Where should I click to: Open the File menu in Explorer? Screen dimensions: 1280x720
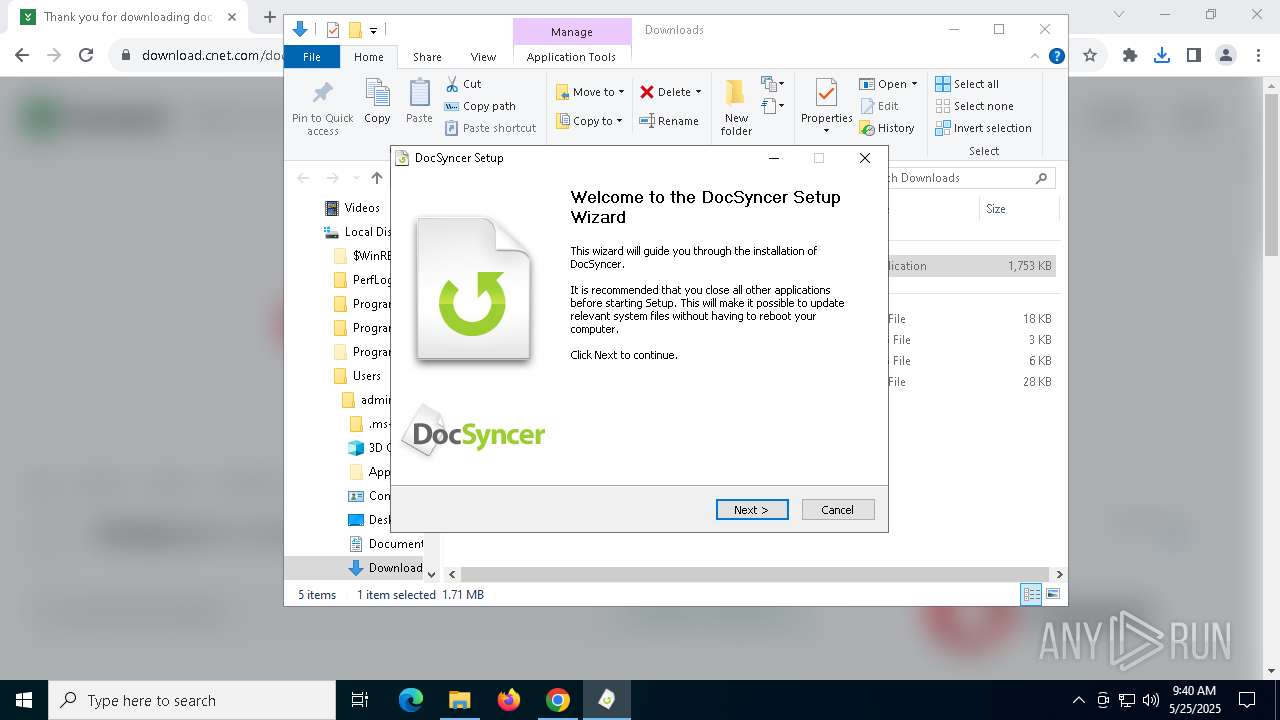312,57
